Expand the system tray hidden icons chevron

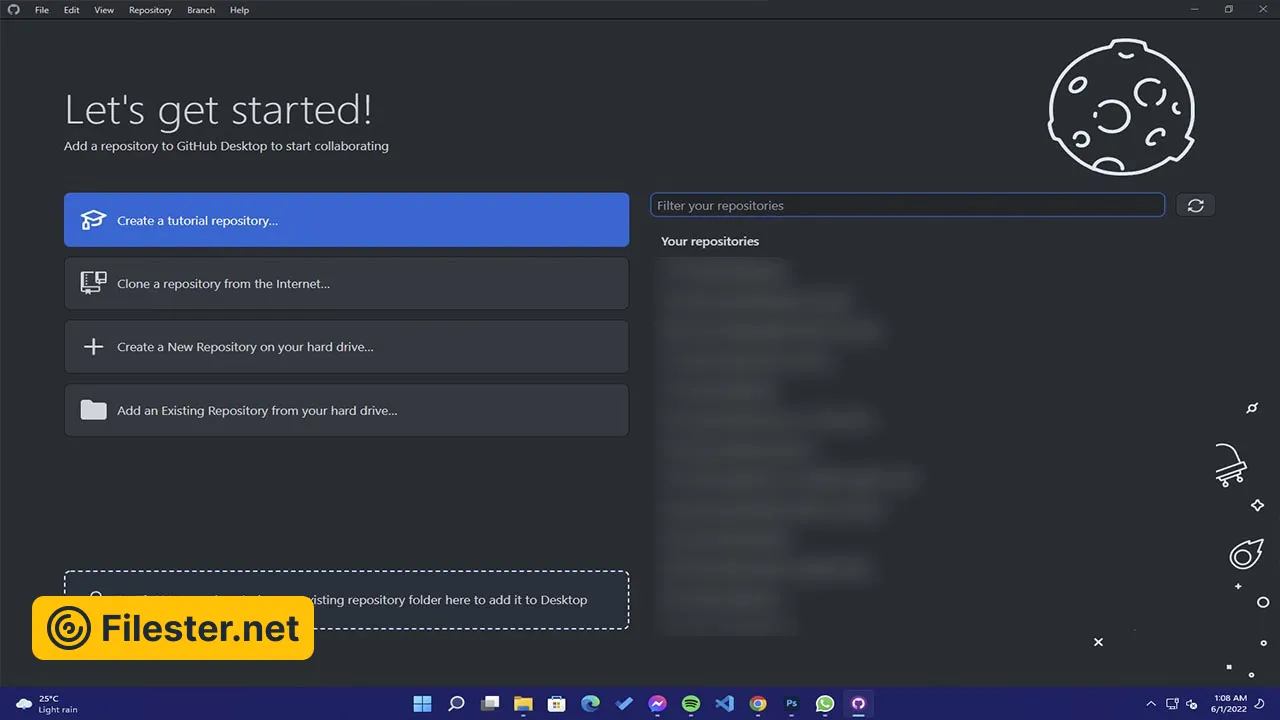pos(1150,704)
